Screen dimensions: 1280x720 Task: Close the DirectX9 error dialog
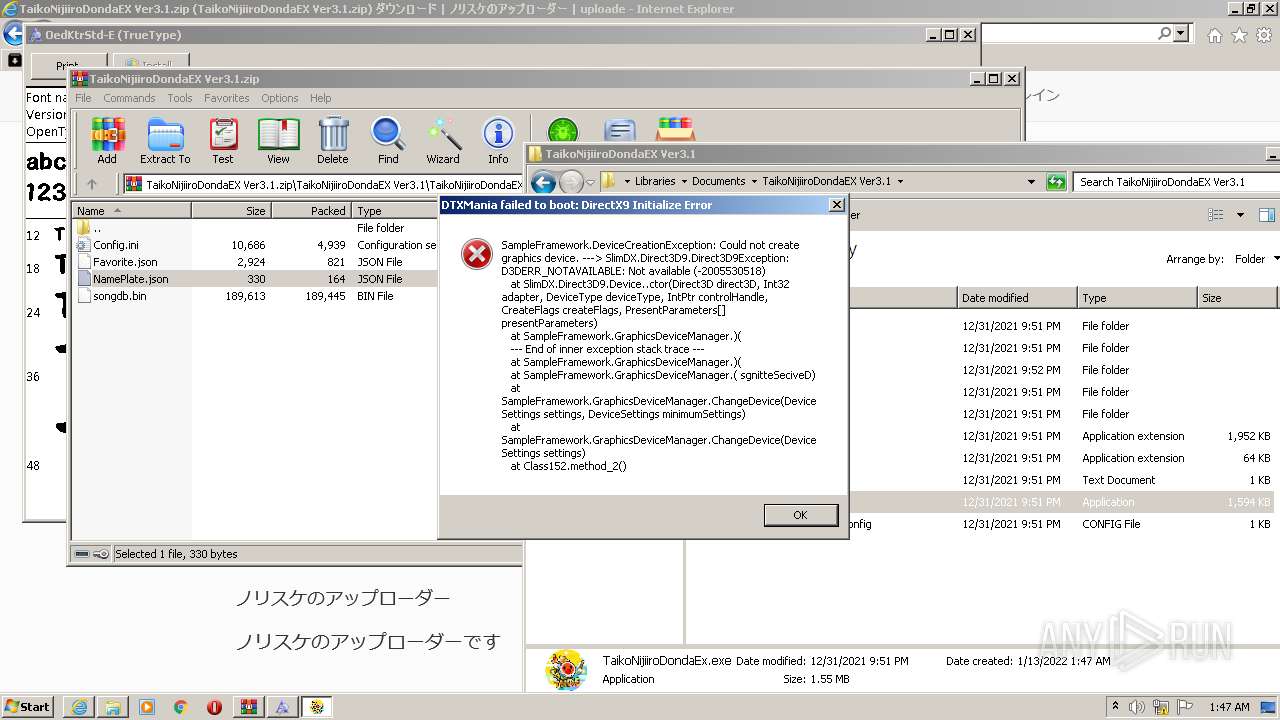(837, 204)
